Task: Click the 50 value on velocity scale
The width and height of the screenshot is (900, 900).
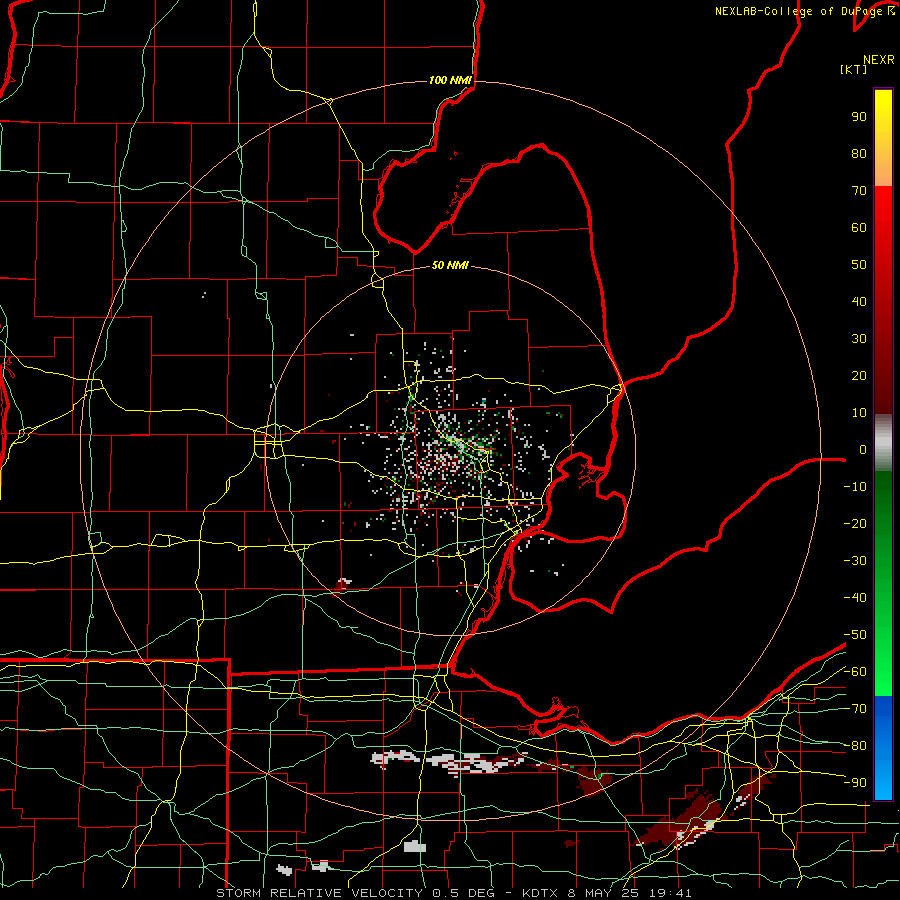Action: point(859,265)
